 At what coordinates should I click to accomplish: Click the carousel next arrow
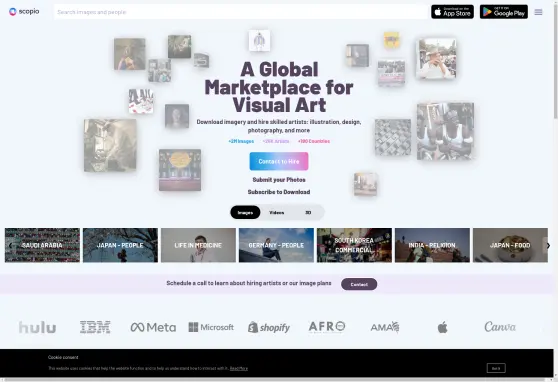(548, 246)
